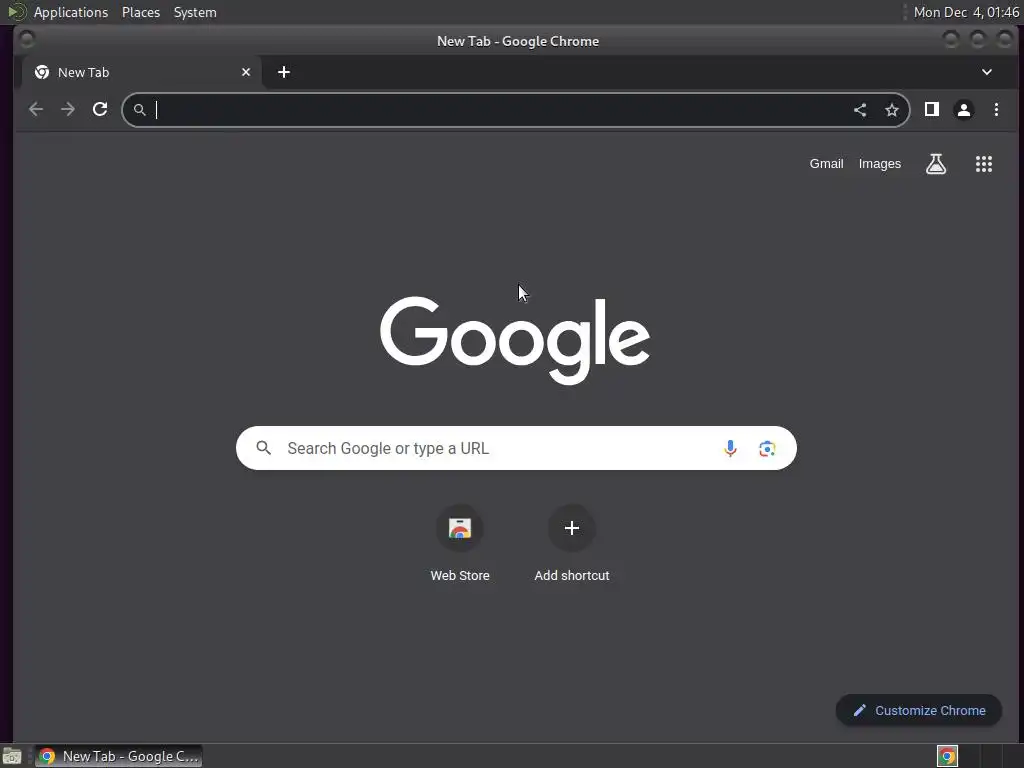Open the Images link
The width and height of the screenshot is (1024, 768).
tap(880, 164)
